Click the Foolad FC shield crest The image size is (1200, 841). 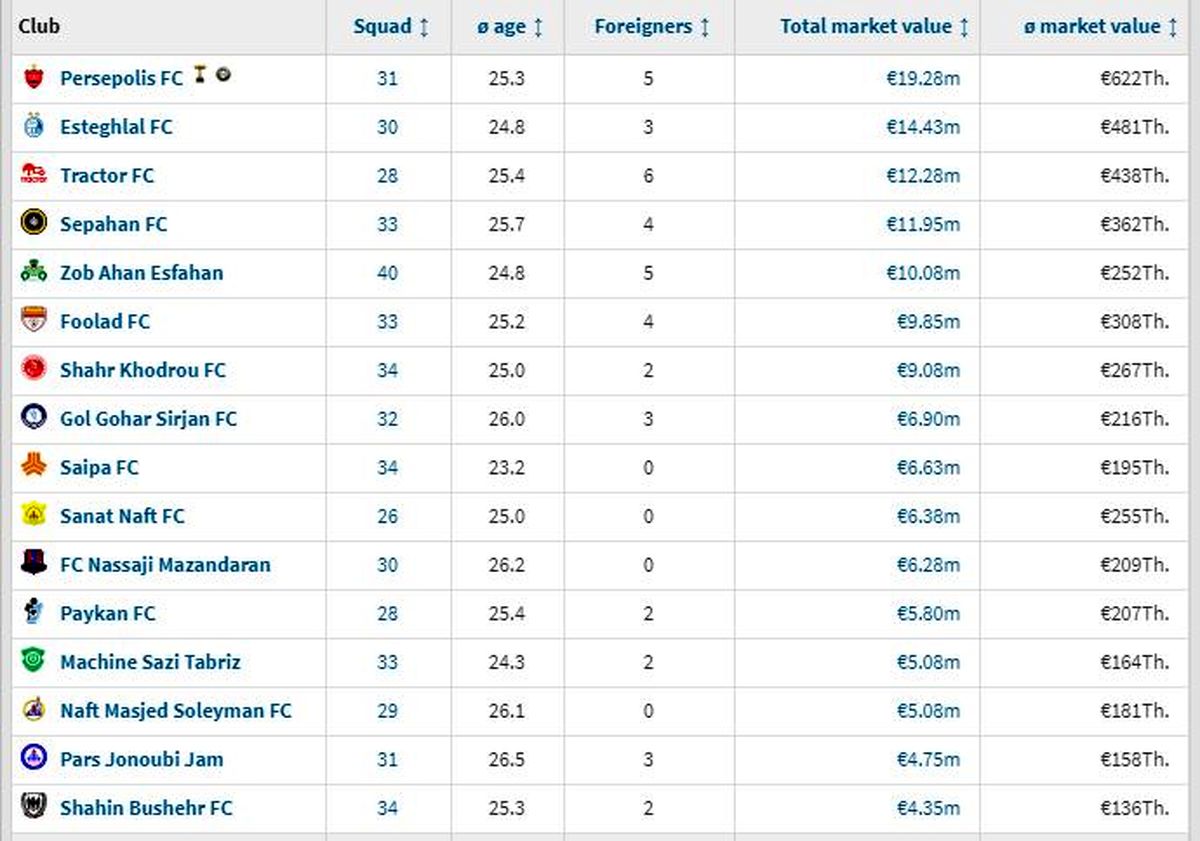point(33,320)
